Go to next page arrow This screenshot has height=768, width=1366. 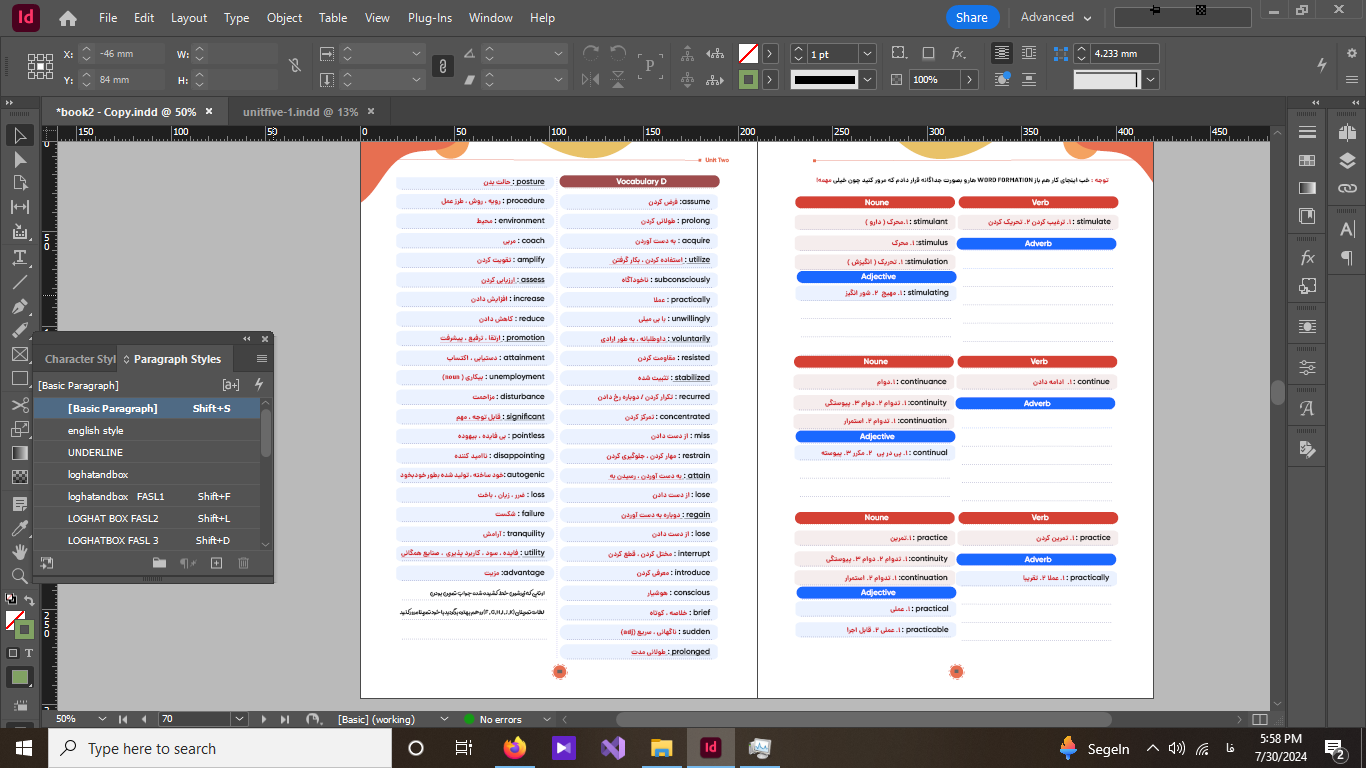(x=264, y=718)
